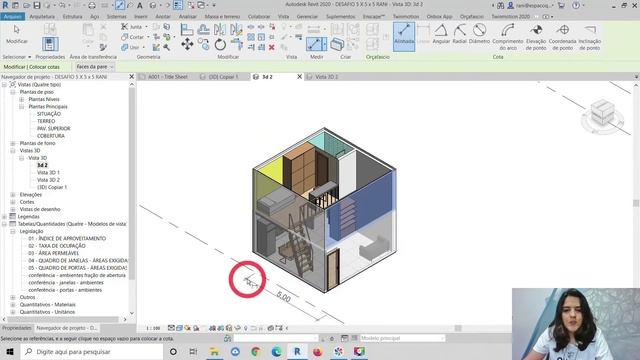Click the project browser horizontal scrollbar

pyautogui.click(x=62, y=320)
